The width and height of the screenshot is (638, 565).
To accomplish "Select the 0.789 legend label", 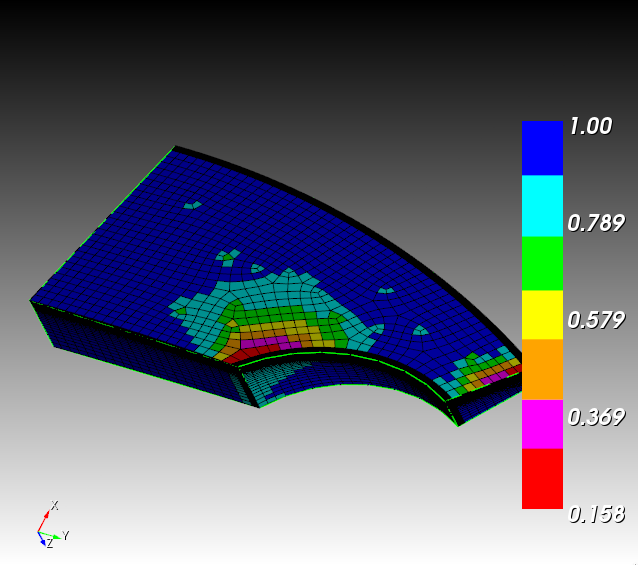I will tap(595, 223).
